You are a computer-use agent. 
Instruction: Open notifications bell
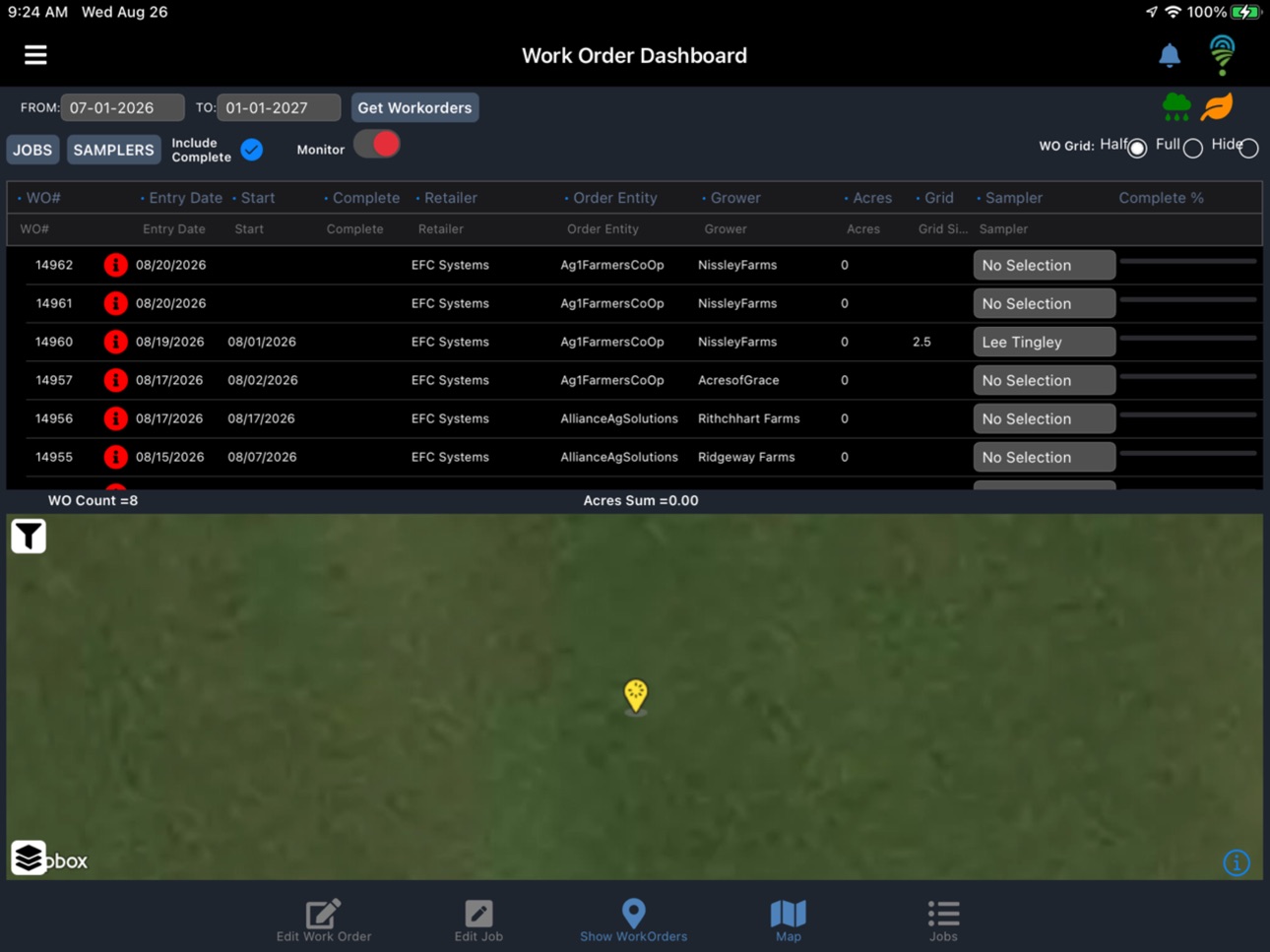[1169, 55]
